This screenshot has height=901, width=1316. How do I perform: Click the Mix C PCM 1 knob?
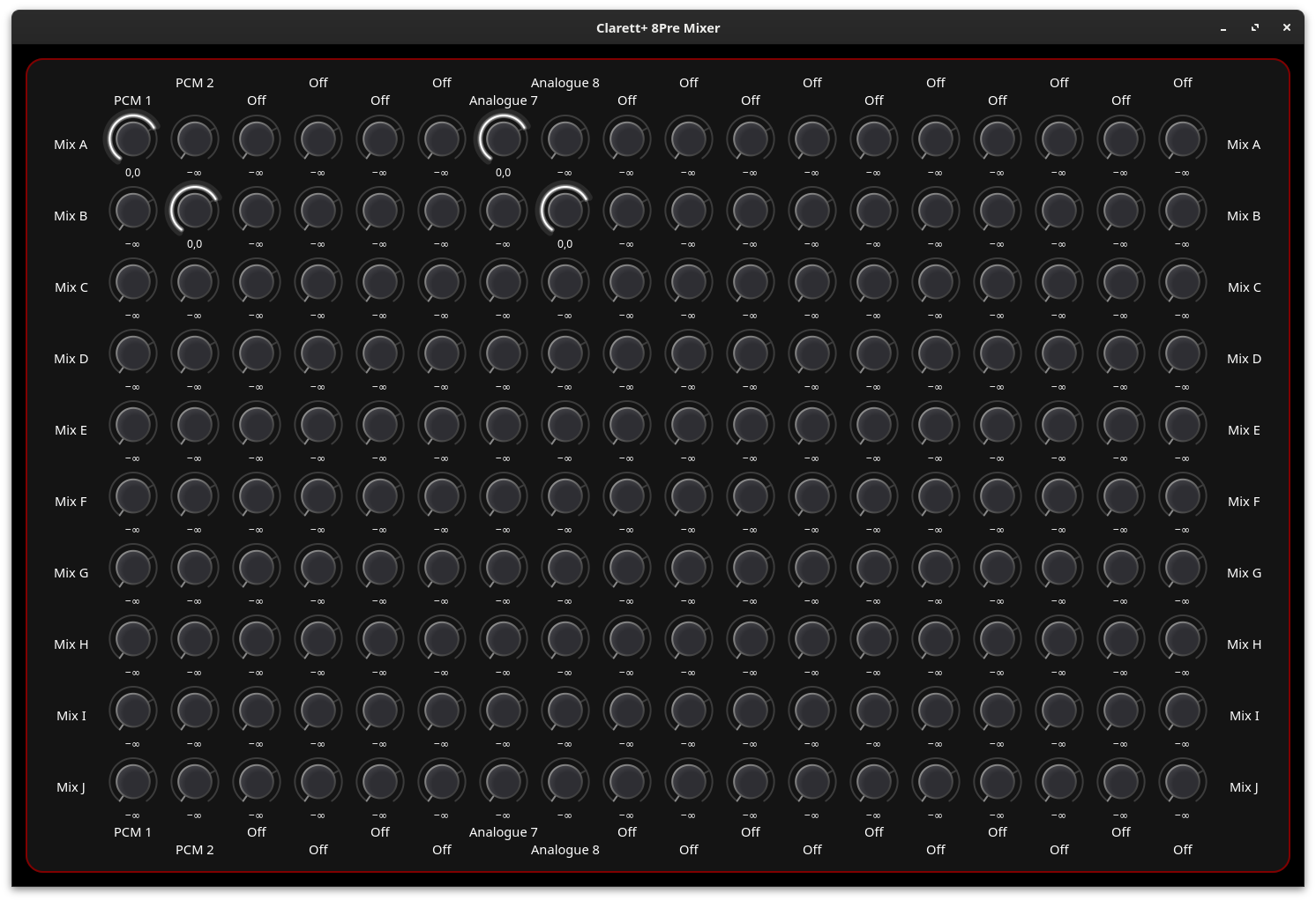[132, 281]
